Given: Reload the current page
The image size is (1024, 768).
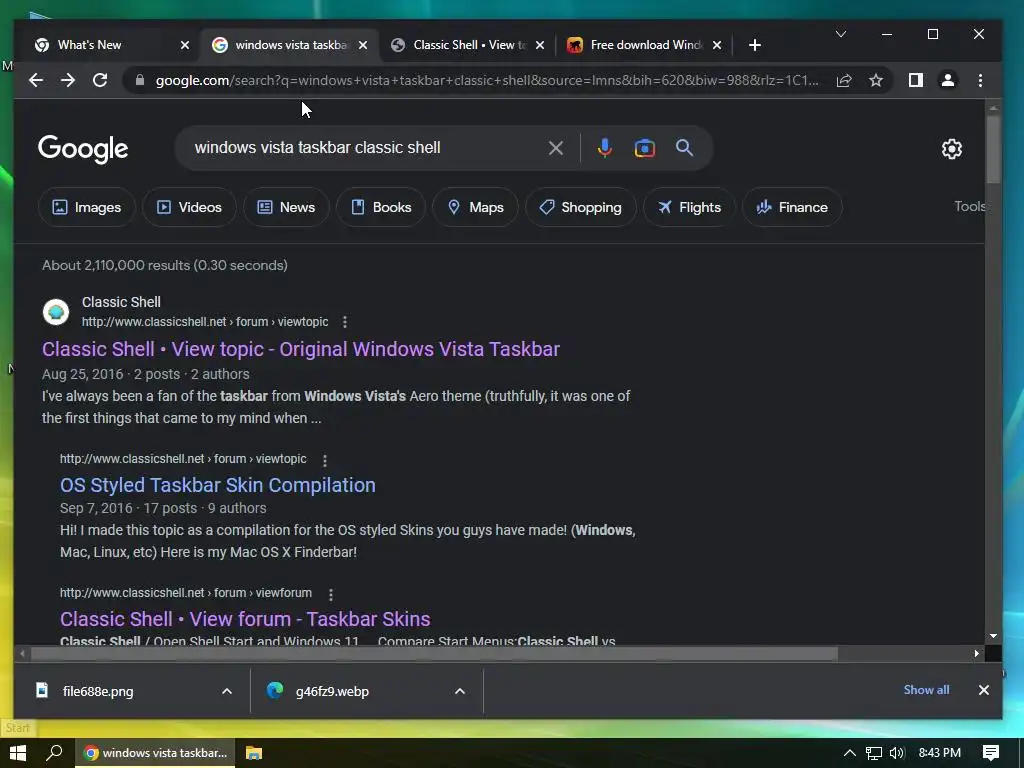Looking at the screenshot, I should click(x=100, y=80).
